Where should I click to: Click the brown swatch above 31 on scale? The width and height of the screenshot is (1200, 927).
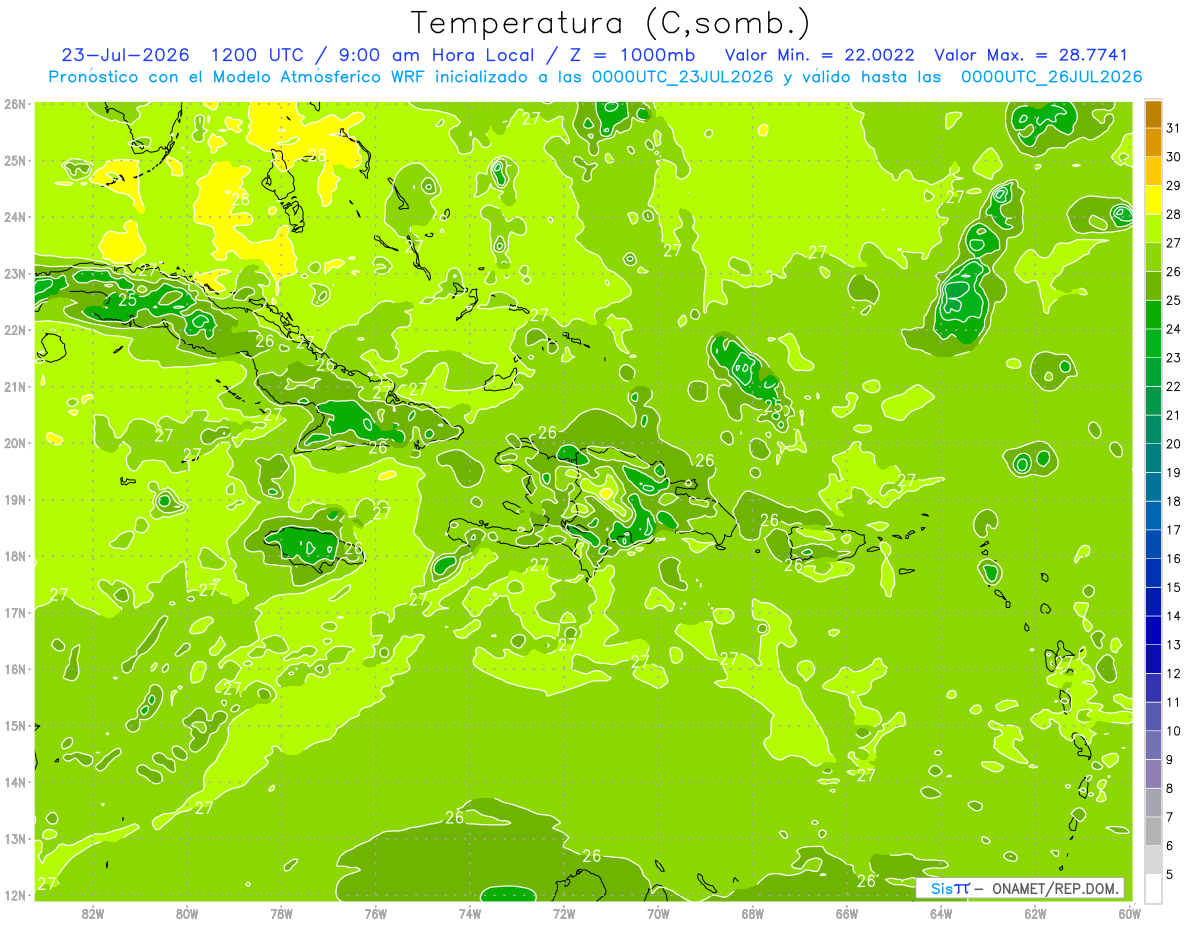coord(1154,115)
